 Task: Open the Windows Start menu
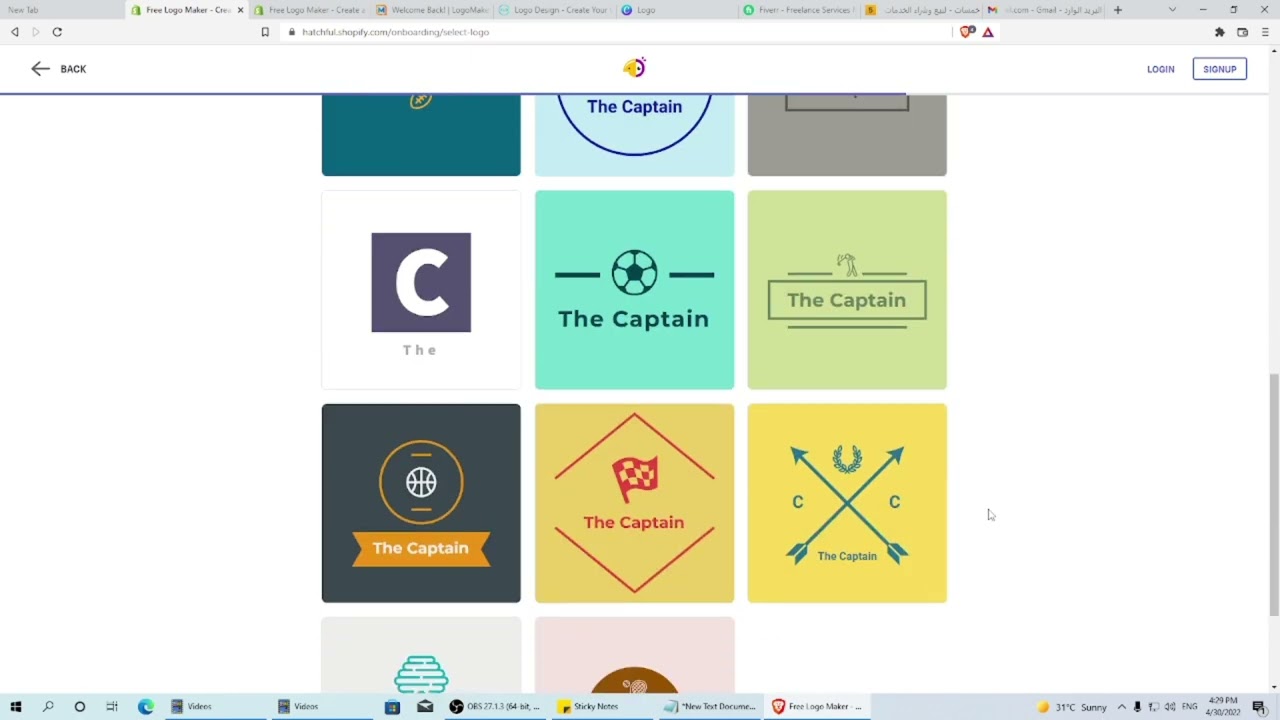tap(15, 706)
